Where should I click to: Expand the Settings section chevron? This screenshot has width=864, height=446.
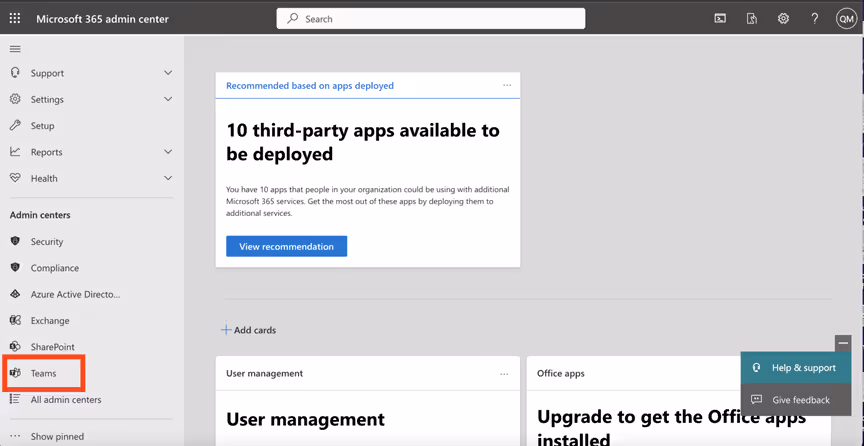pos(168,99)
